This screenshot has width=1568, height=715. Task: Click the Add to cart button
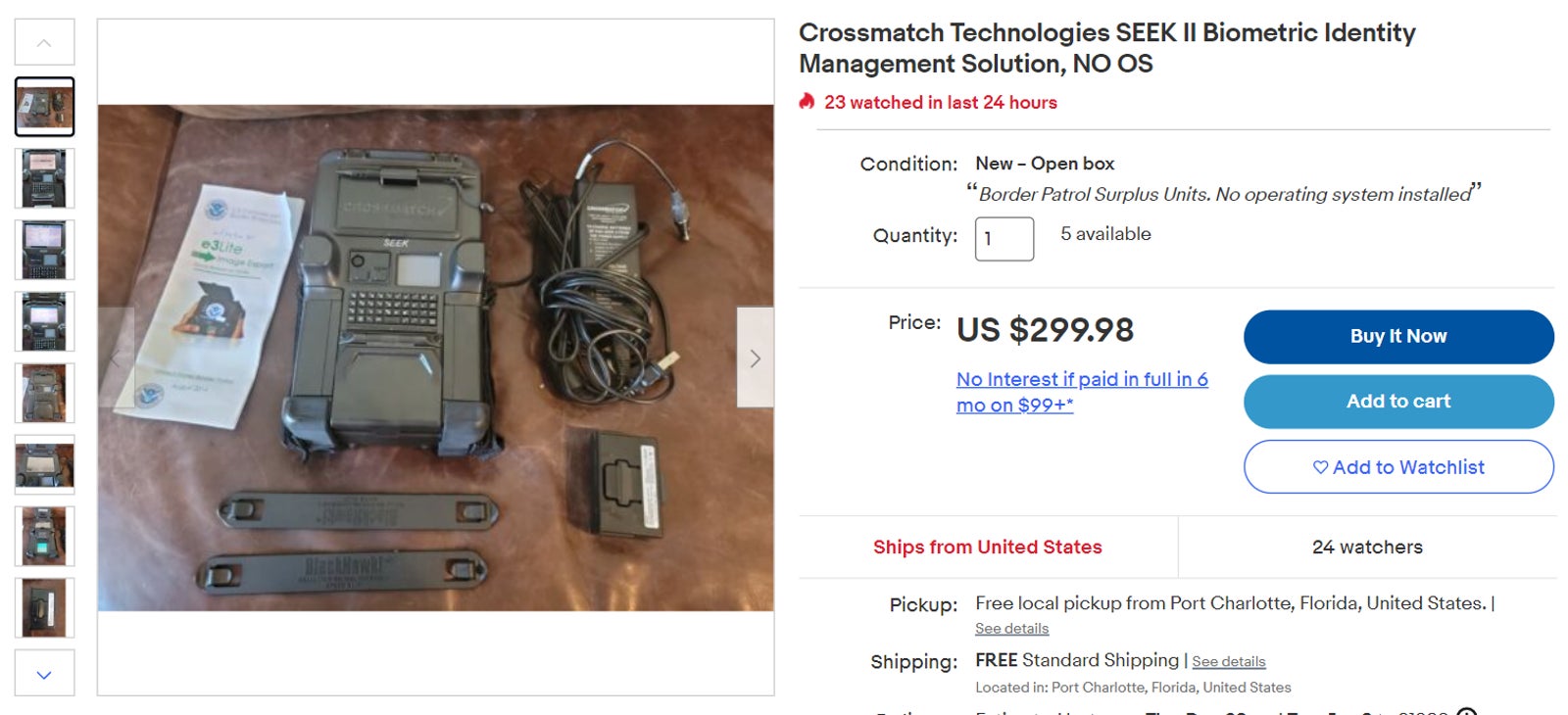(1398, 402)
